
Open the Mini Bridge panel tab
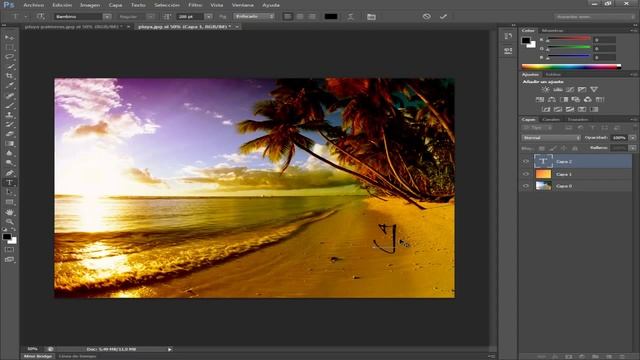click(37, 356)
